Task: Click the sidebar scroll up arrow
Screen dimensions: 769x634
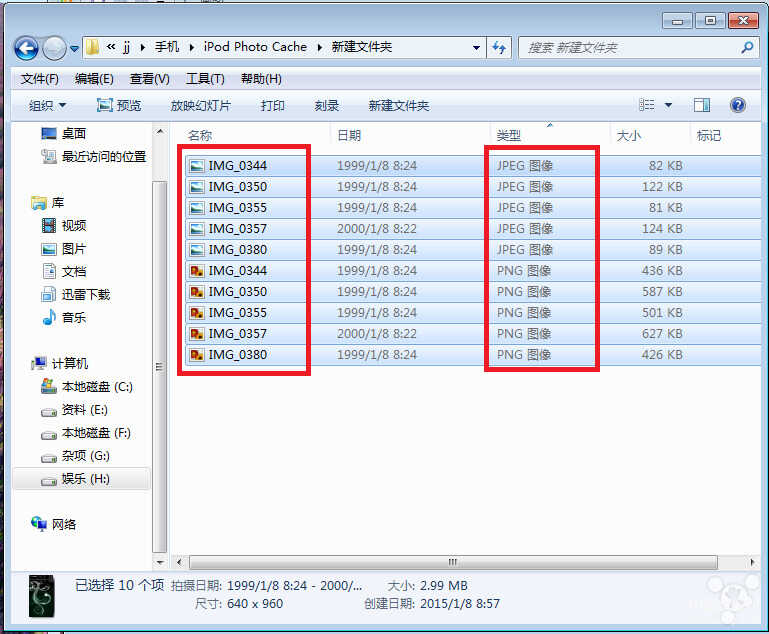Action: (160, 131)
